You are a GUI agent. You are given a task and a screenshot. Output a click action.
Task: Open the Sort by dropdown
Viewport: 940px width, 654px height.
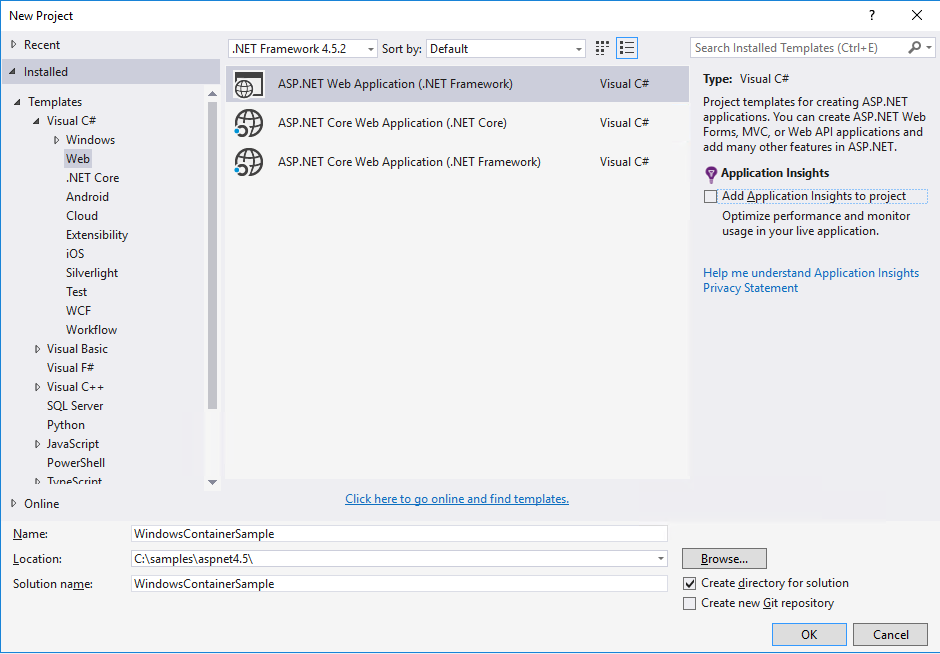pos(505,49)
